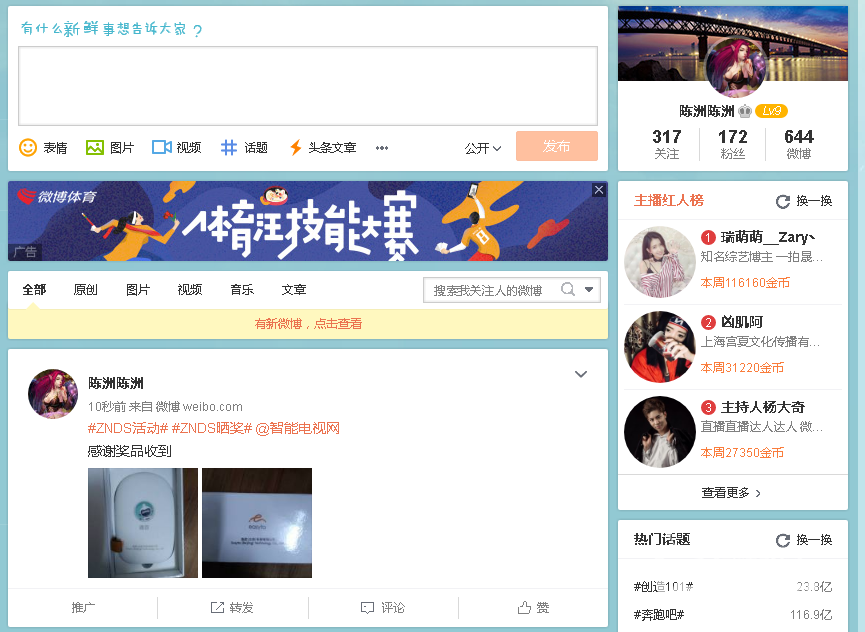Close the 微博体育 banner ad
Screen dimensions: 865x632
click(599, 190)
